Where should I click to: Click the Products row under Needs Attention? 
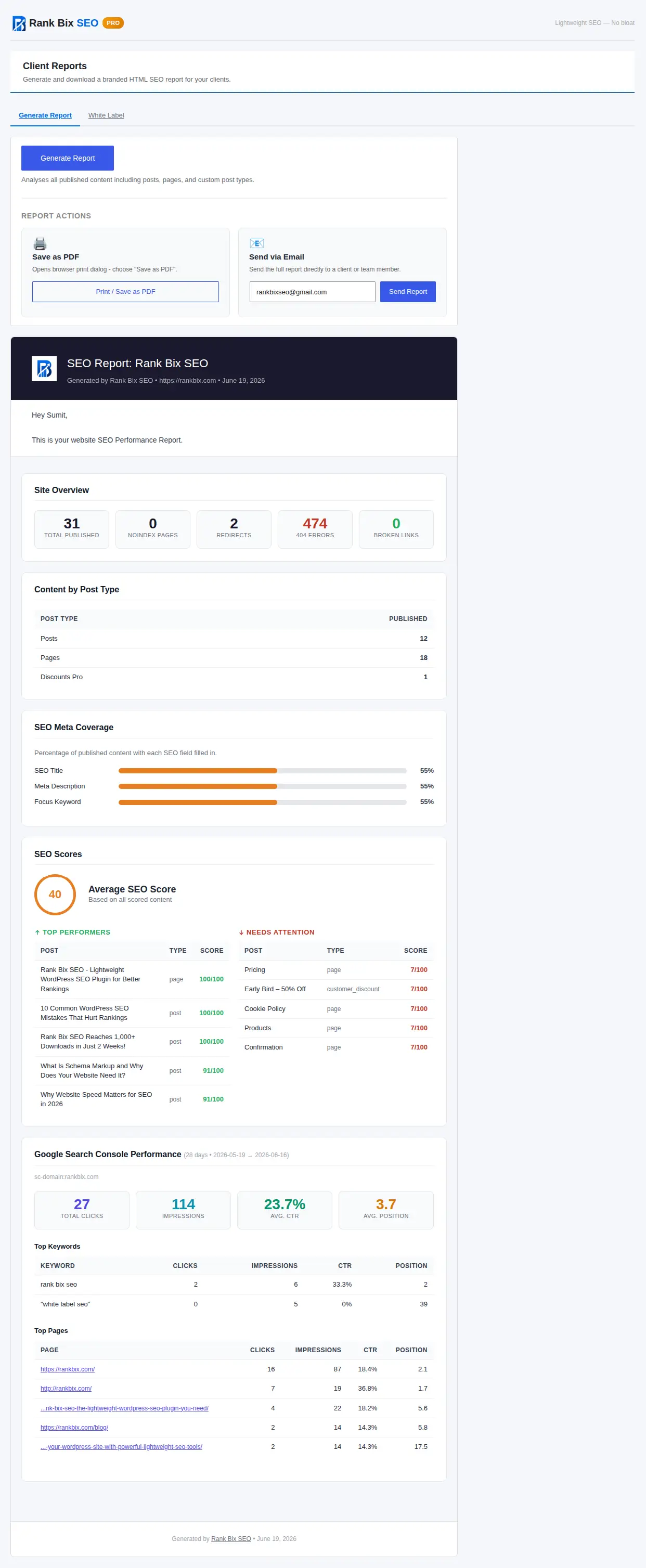336,1028
